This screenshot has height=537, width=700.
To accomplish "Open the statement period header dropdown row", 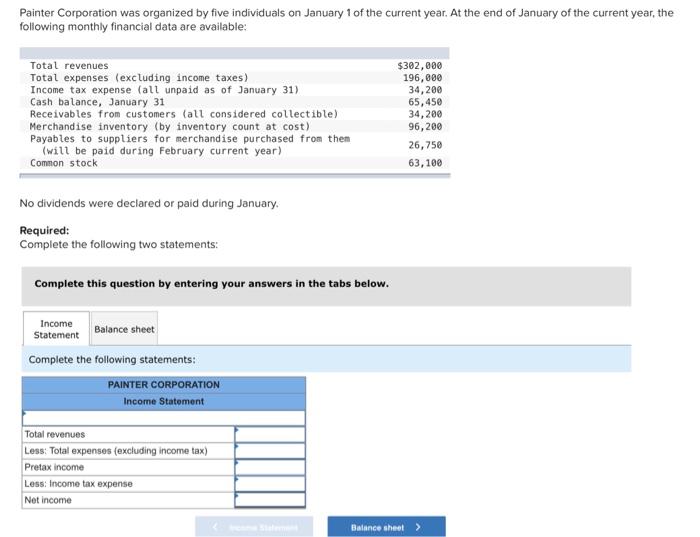I will click(x=164, y=418).
